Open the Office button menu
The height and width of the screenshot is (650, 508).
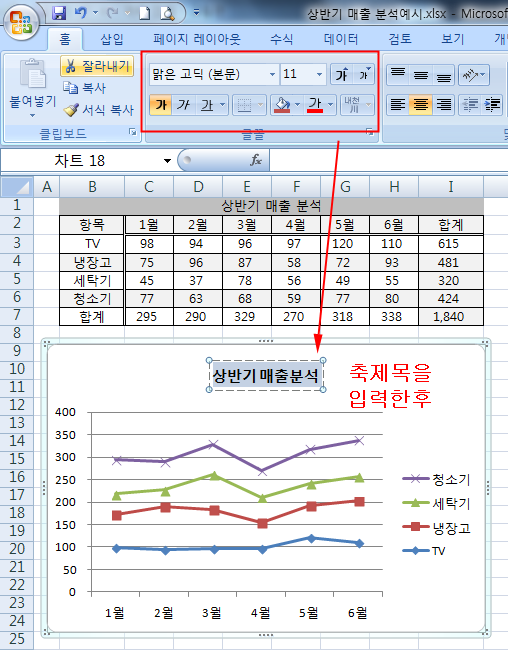pyautogui.click(x=21, y=22)
